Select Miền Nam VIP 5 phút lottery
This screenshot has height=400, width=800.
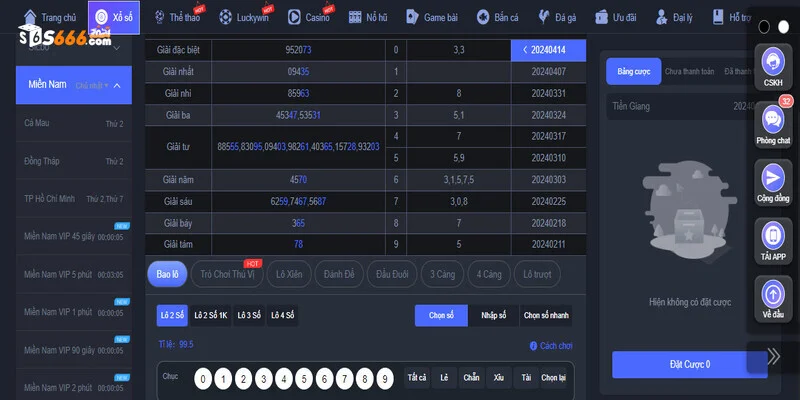tap(73, 274)
